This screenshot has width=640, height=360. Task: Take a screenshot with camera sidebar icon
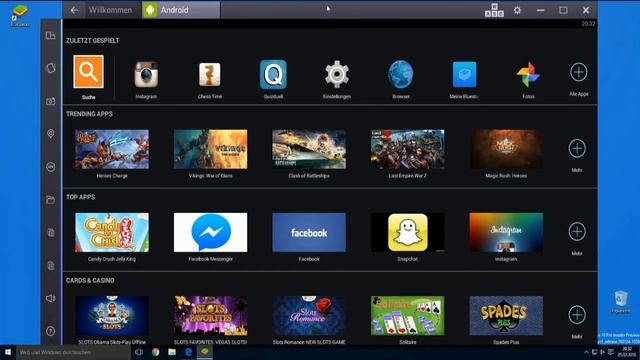click(51, 101)
